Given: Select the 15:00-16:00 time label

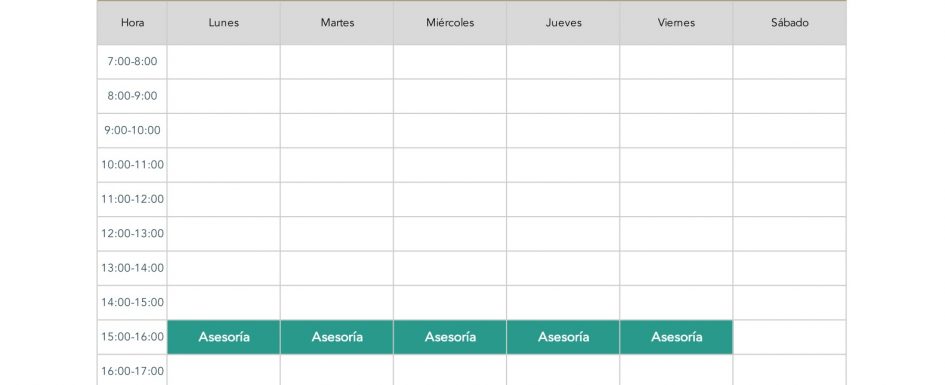Looking at the screenshot, I should (x=133, y=337).
